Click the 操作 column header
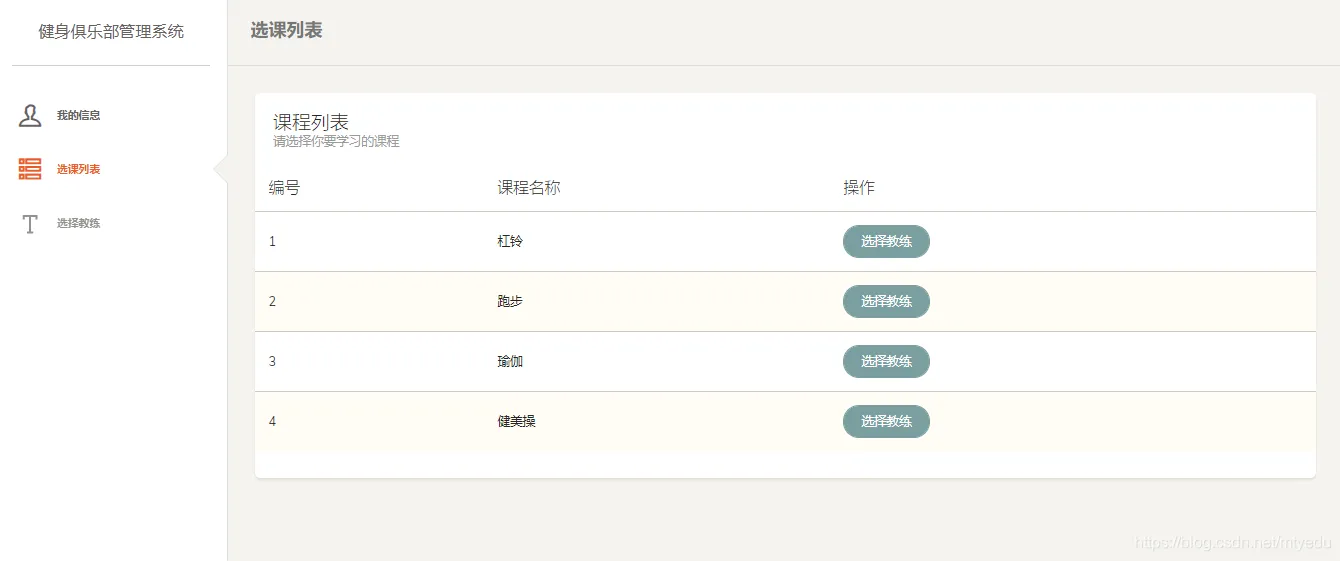This screenshot has width=1340, height=561. point(859,187)
